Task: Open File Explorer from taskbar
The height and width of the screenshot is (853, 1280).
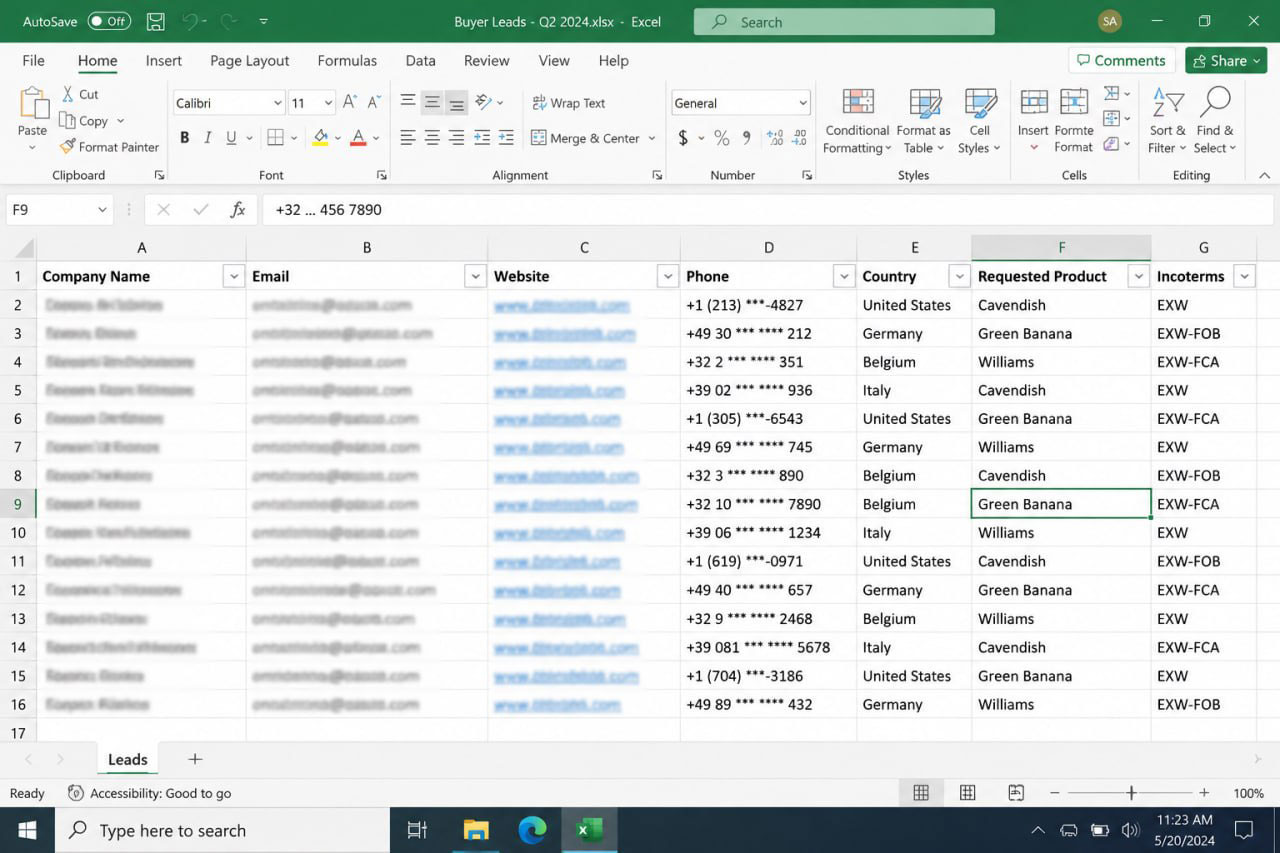Action: (x=476, y=830)
